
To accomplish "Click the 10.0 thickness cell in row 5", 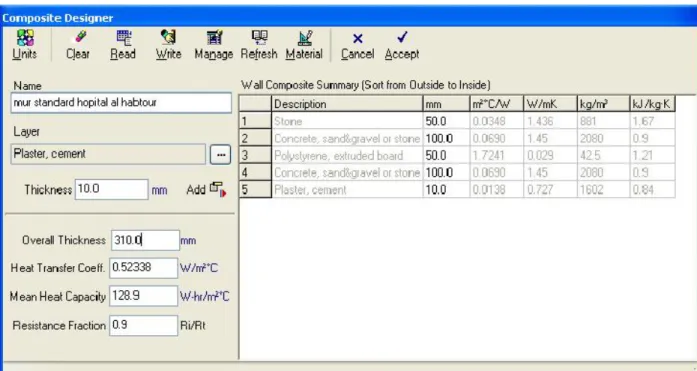I will coord(446,190).
